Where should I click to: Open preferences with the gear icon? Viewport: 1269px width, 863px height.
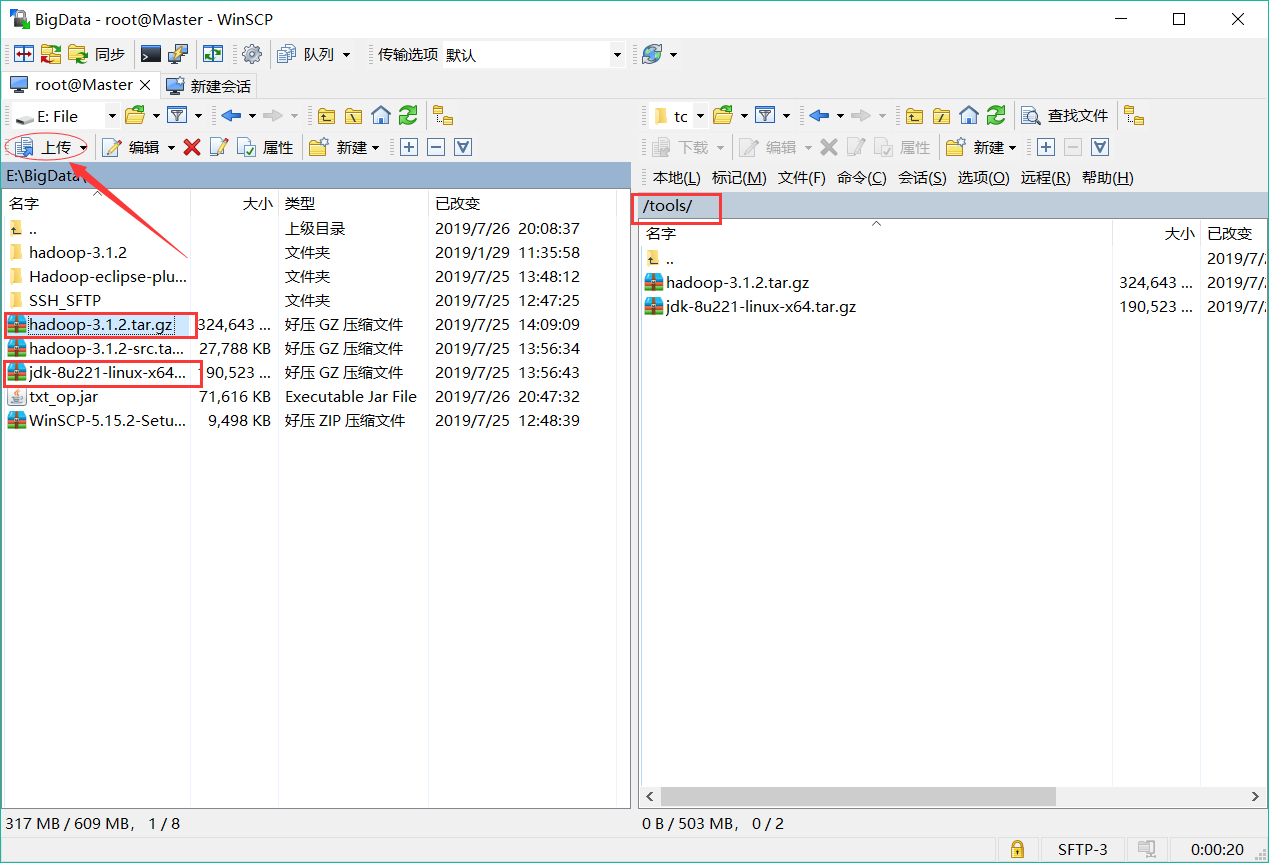click(x=252, y=54)
